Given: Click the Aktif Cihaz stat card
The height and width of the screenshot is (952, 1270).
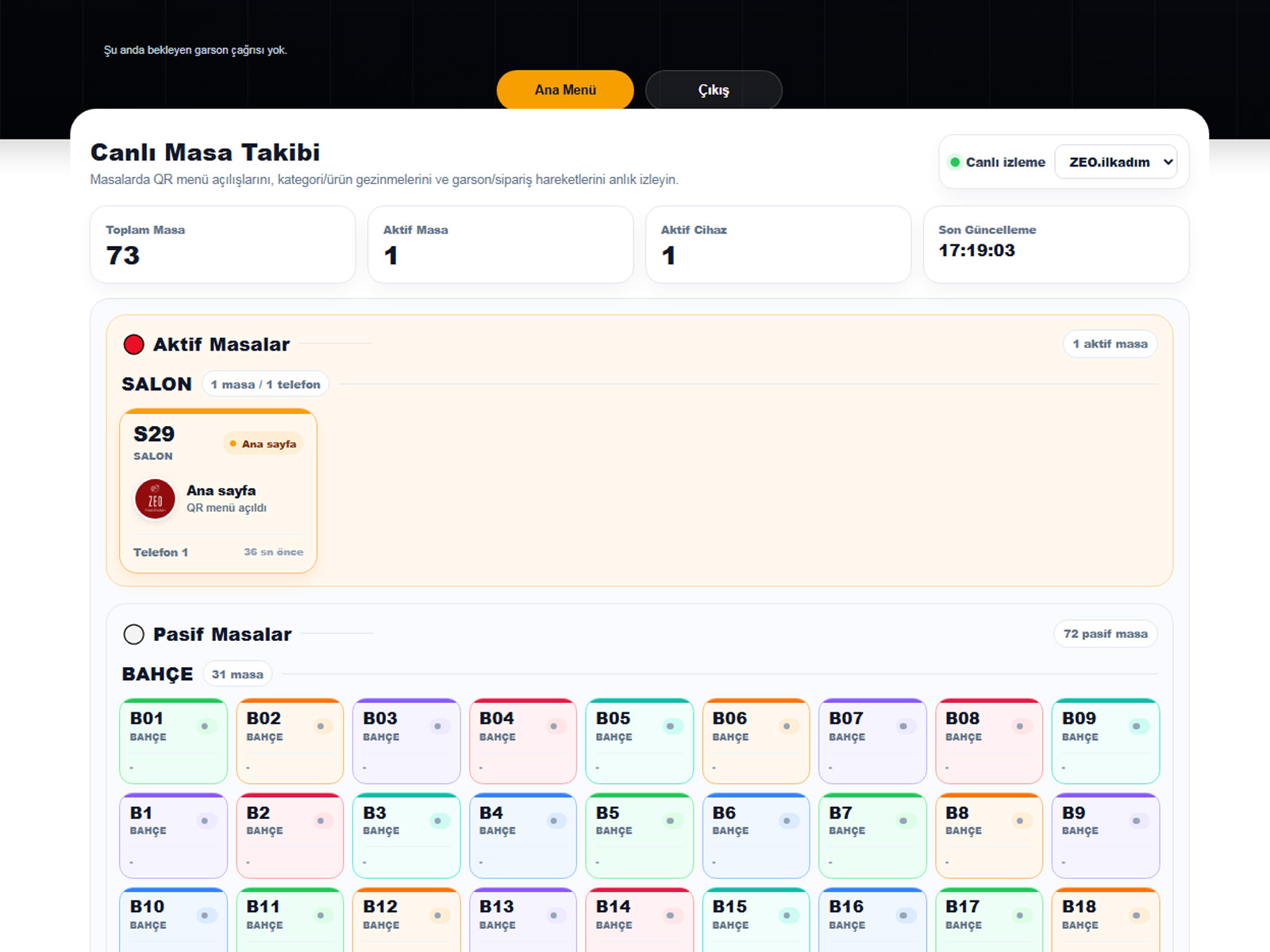Looking at the screenshot, I should (779, 244).
